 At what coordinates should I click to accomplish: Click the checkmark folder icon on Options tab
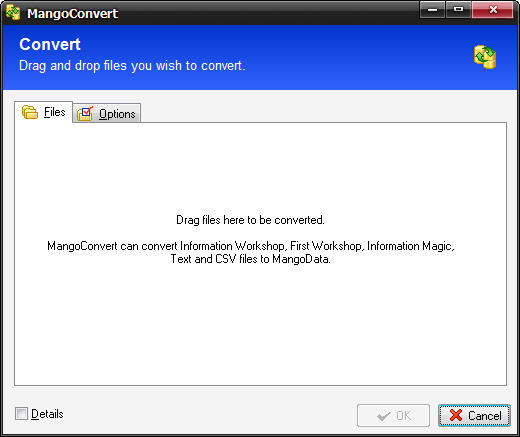[x=85, y=114]
